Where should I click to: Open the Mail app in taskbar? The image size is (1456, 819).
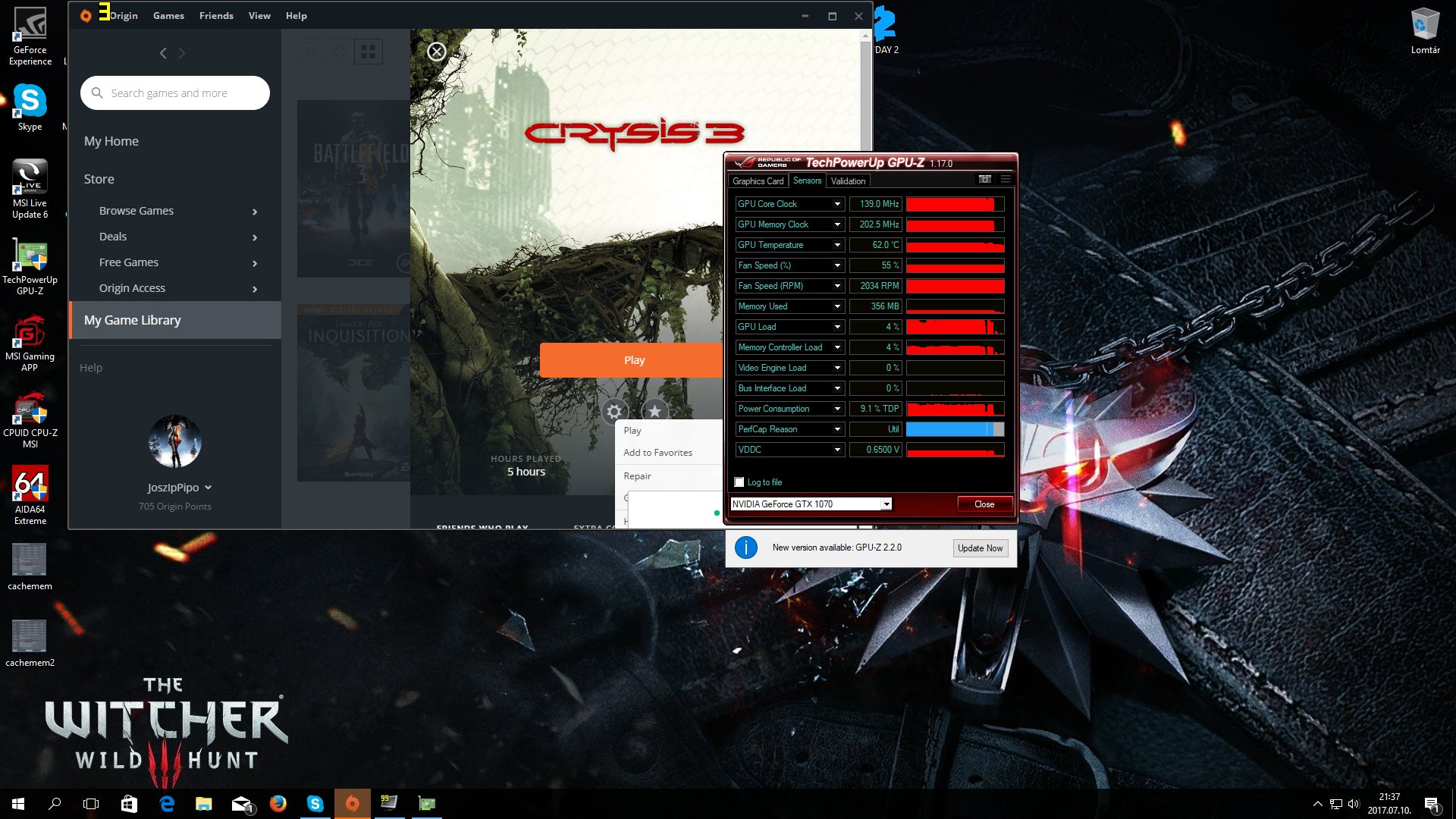[x=241, y=804]
